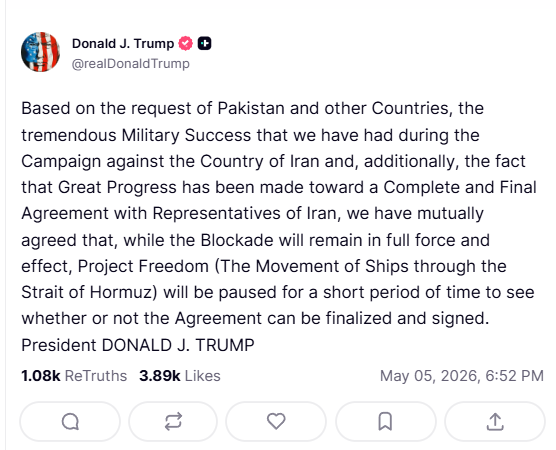ReTruth the post using the arrows icon
Screen dimensions: 556x450
click(173, 422)
